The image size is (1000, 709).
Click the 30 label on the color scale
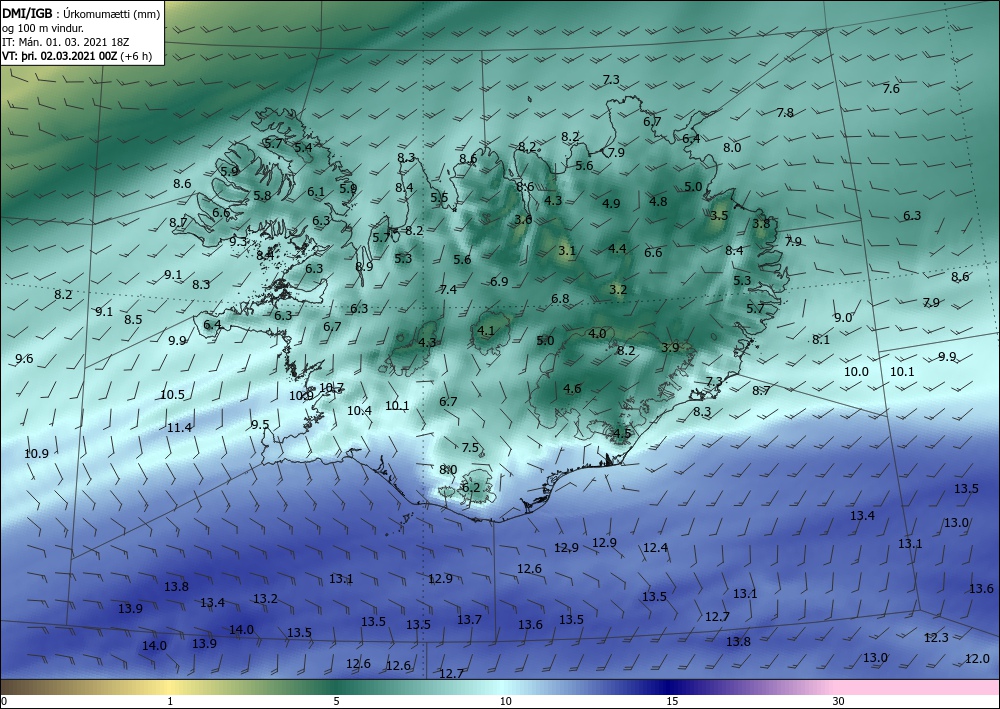pyautogui.click(x=838, y=701)
